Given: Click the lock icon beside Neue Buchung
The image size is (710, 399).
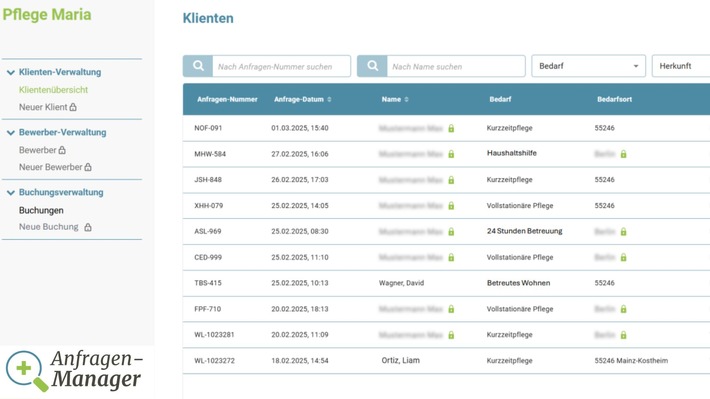Looking at the screenshot, I should (88, 227).
